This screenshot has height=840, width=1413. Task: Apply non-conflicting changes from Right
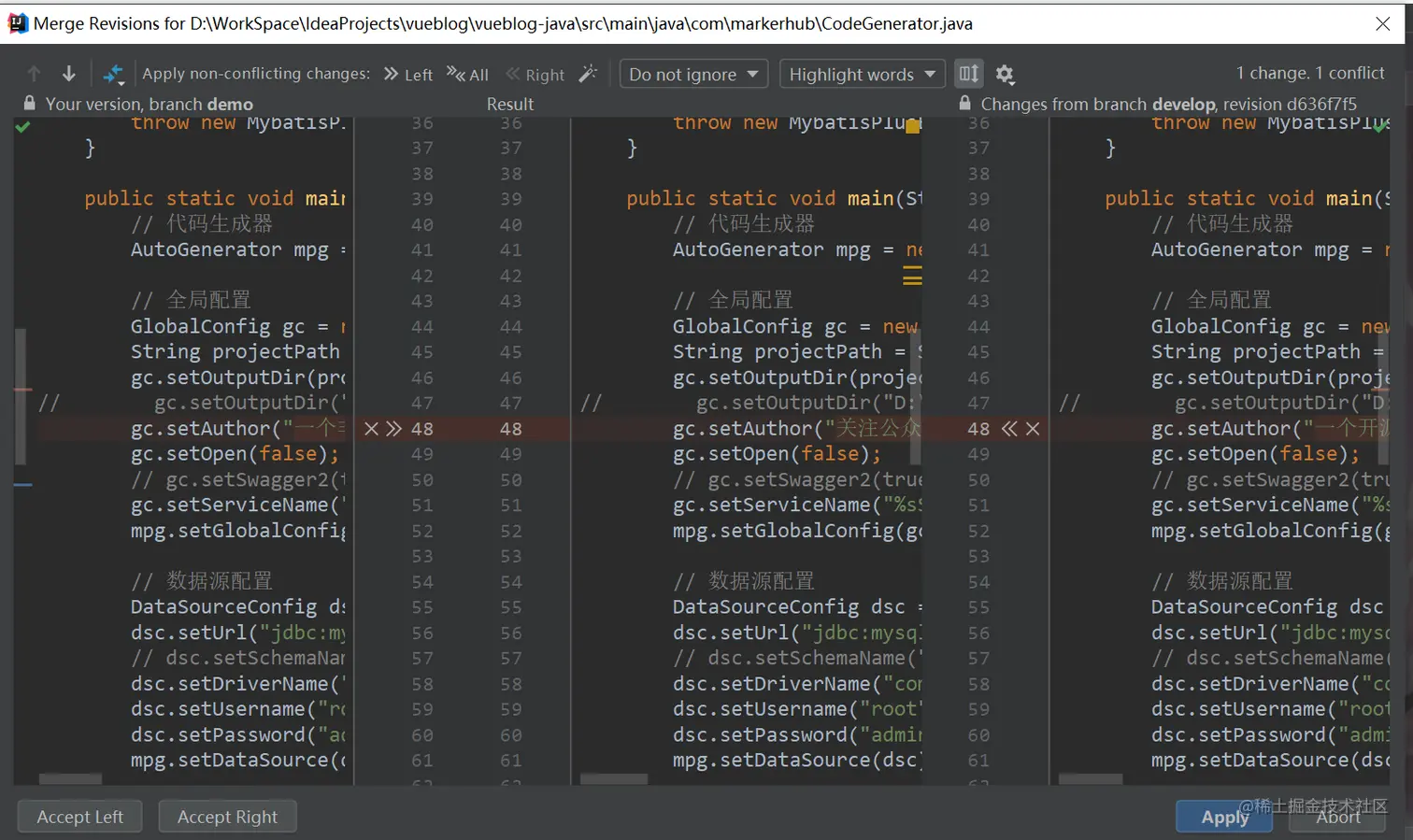tap(535, 75)
